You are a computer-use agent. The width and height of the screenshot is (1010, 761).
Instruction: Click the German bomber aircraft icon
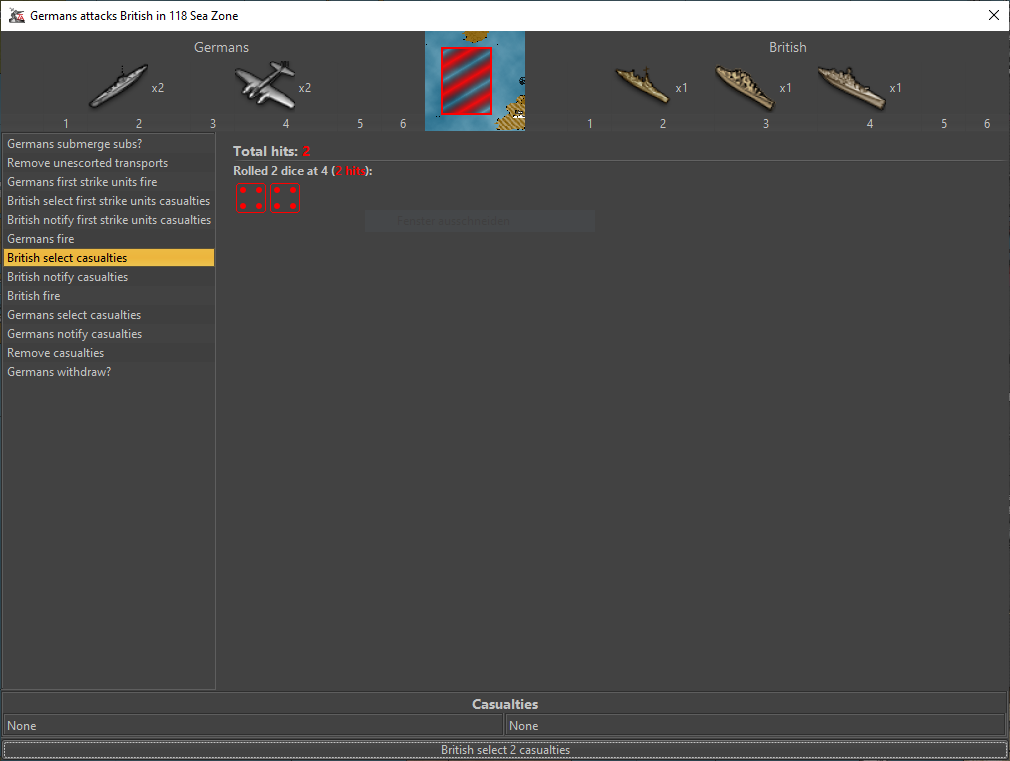(x=264, y=86)
